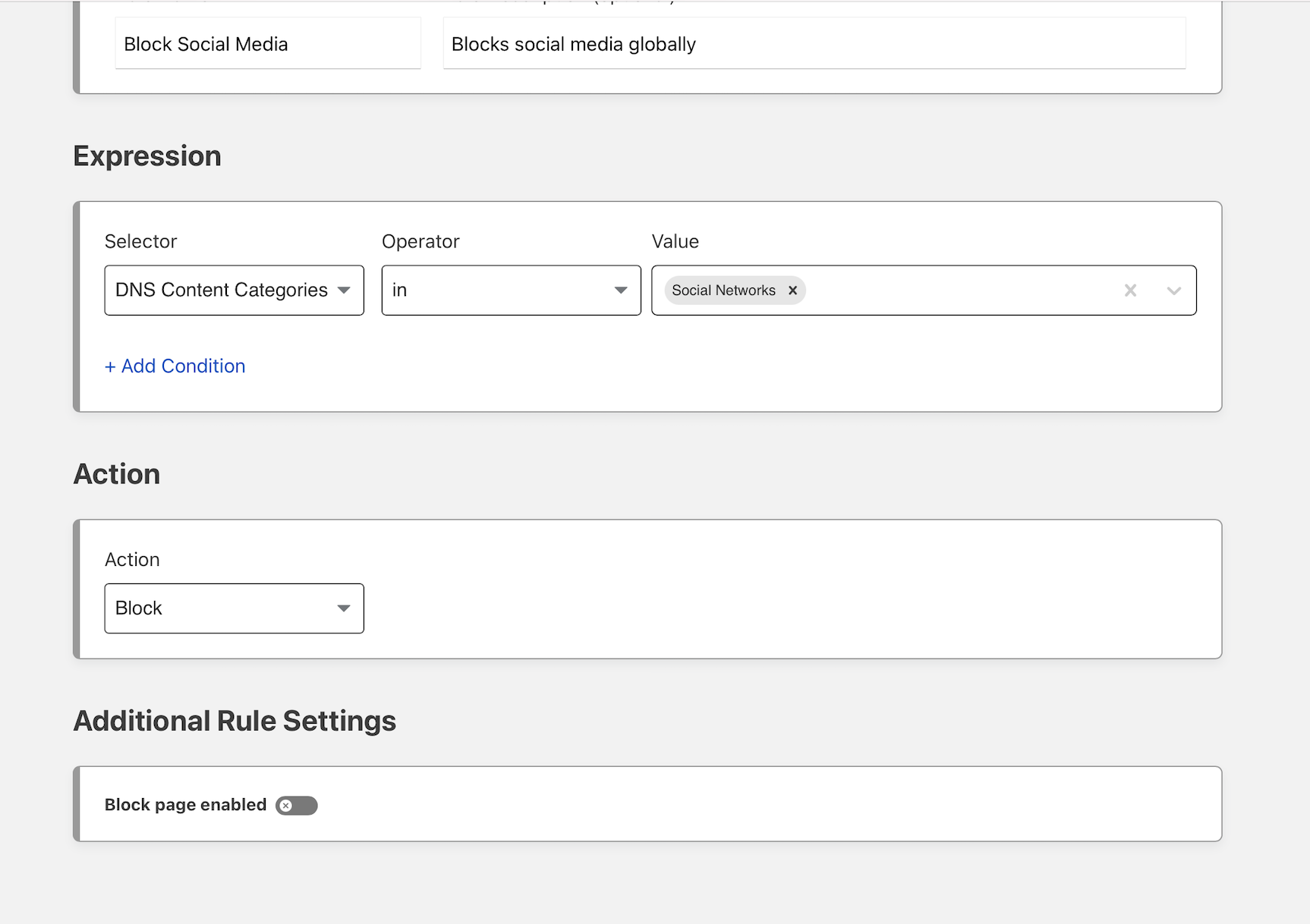
Task: Expand the Value field chevron
Action: (x=1173, y=291)
